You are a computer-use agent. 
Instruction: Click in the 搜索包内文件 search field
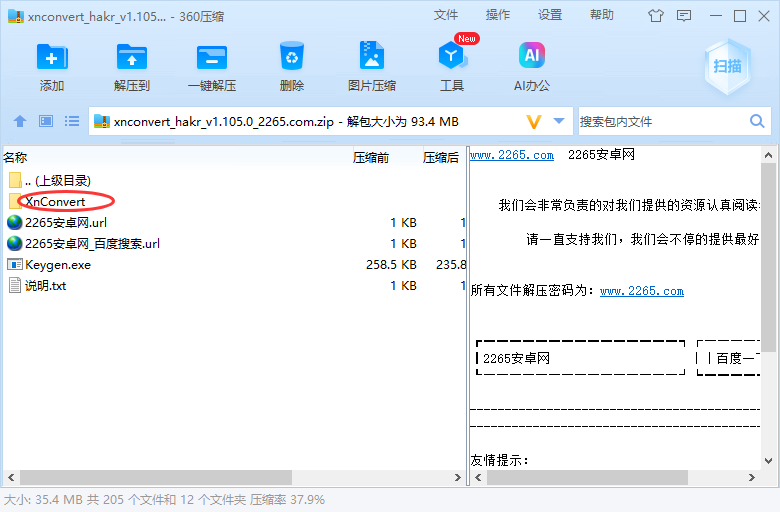[x=660, y=121]
